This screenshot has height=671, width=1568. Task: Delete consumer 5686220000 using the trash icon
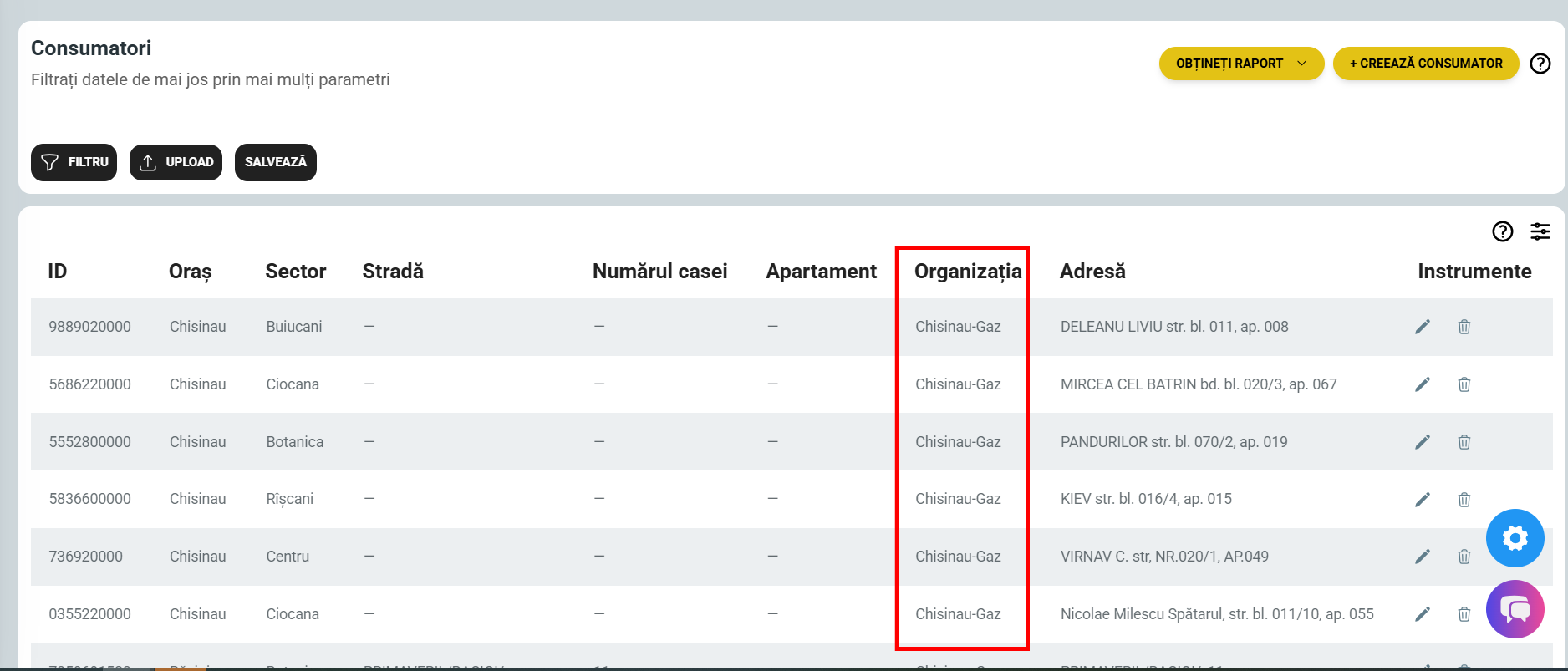point(1464,384)
